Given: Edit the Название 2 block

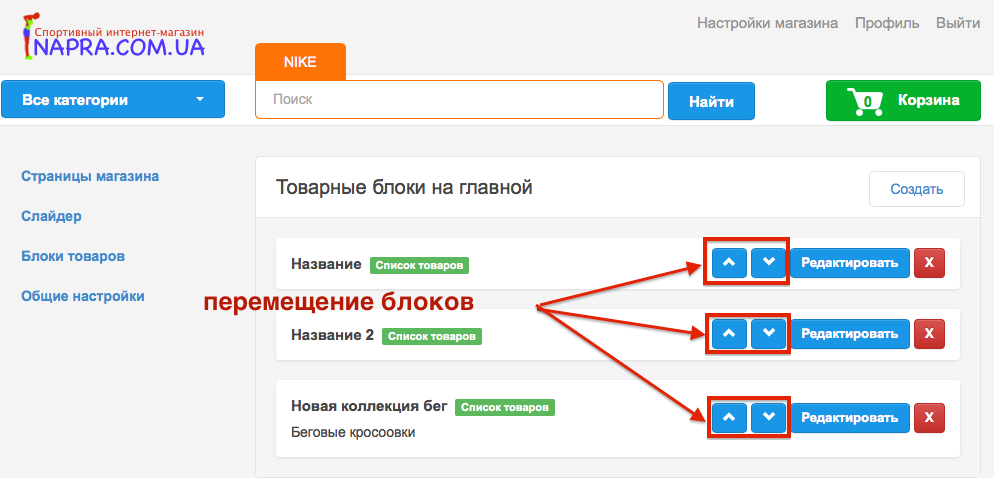Looking at the screenshot, I should click(850, 334).
